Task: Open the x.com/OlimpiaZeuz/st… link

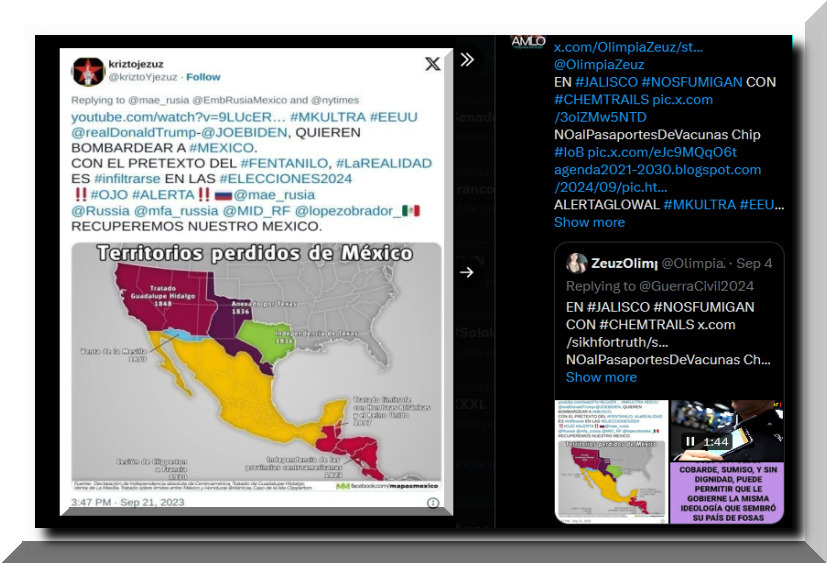Action: (x=628, y=47)
